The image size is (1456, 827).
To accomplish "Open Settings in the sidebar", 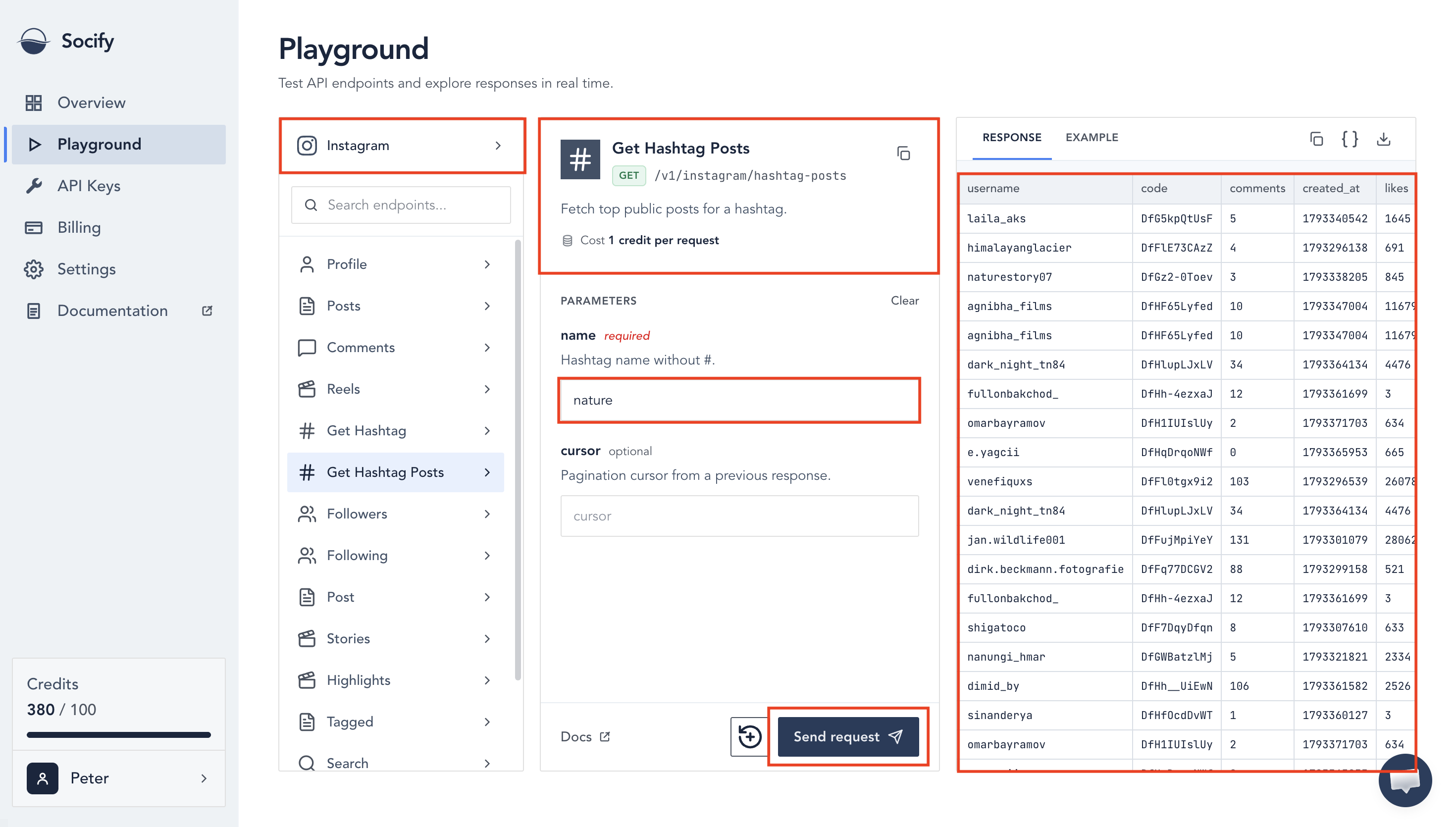I will coord(119,269).
